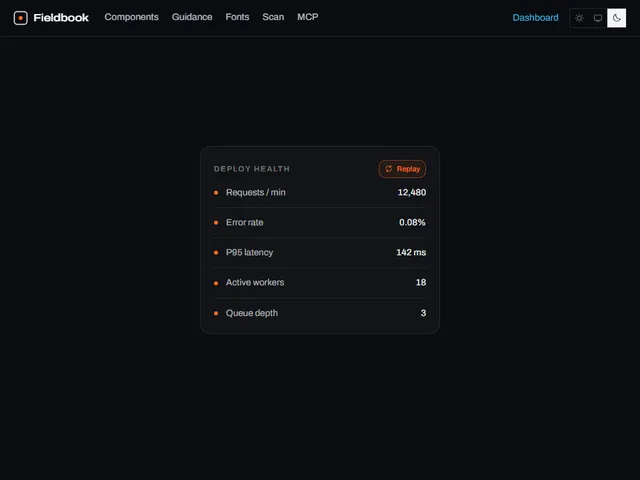Image resolution: width=640 pixels, height=480 pixels.
Task: Click the orange dot beside Error rate
Action: (x=216, y=222)
